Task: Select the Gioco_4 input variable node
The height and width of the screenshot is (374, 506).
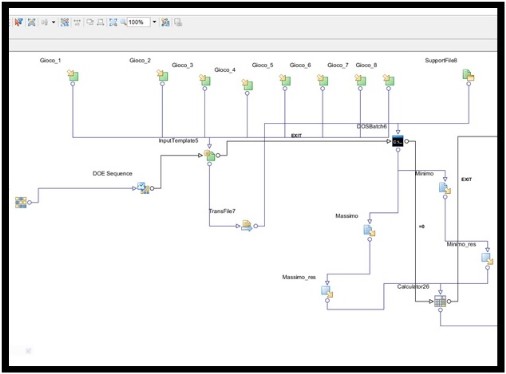Action: pyautogui.click(x=247, y=84)
